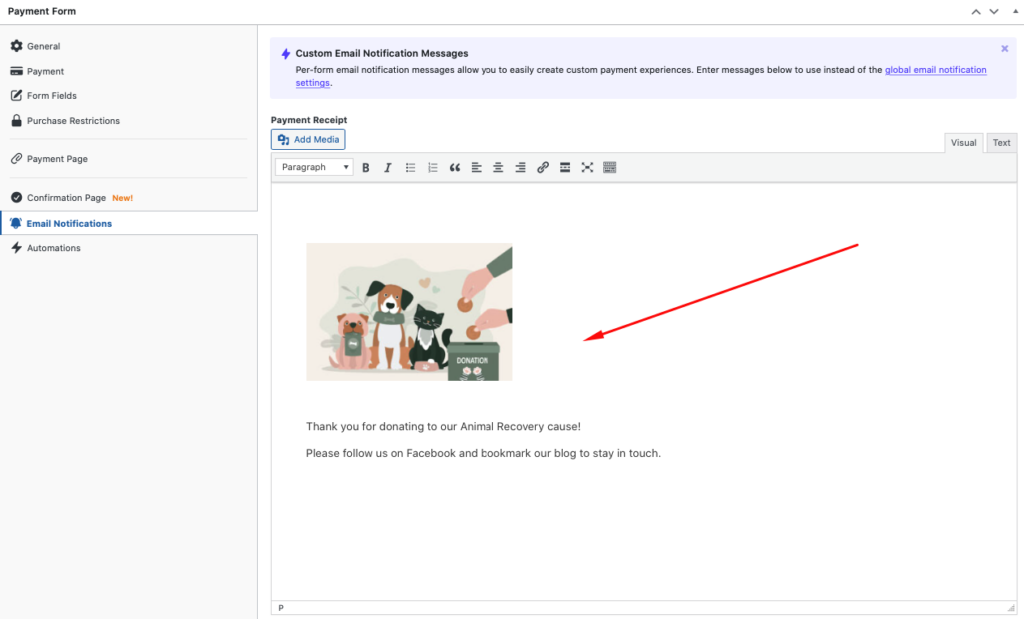Switch to the Visual editor tab

[x=963, y=143]
